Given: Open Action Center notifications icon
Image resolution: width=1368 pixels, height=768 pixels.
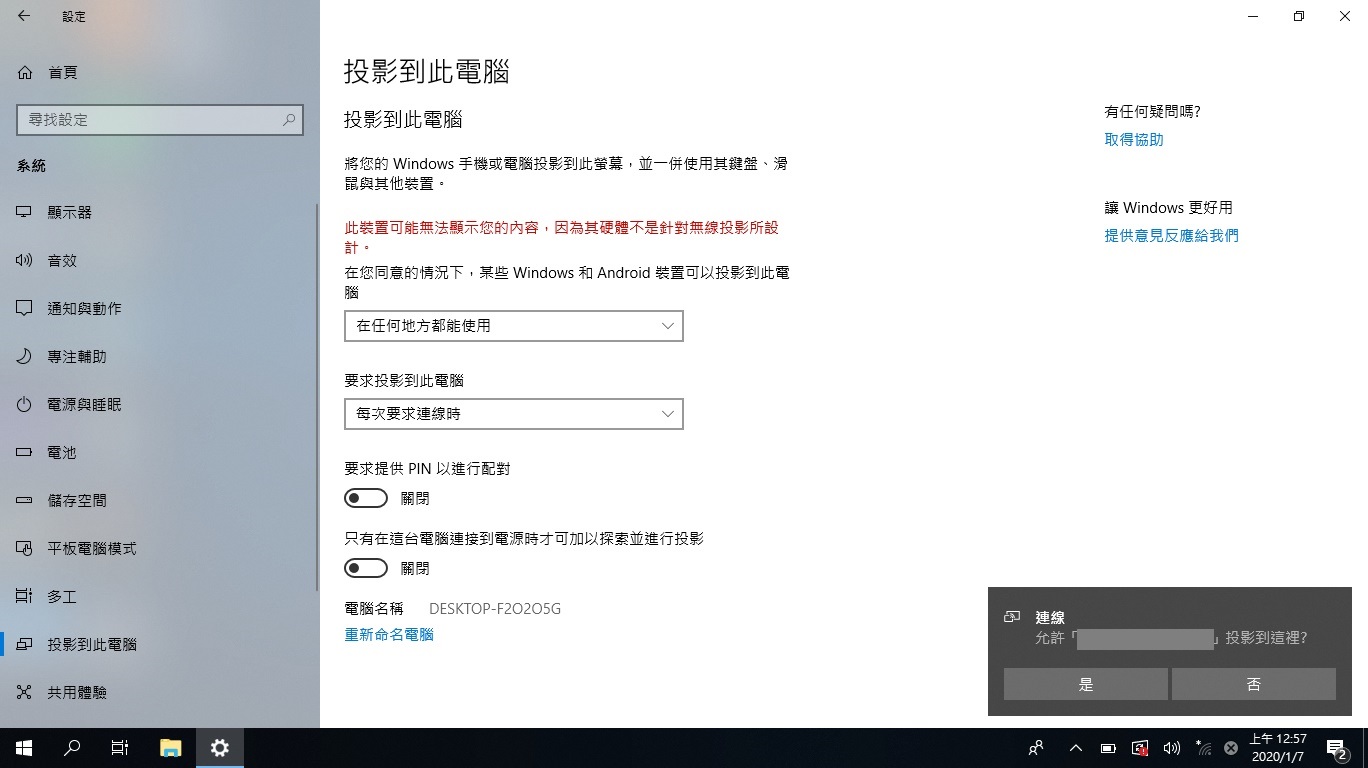Looking at the screenshot, I should pyautogui.click(x=1338, y=748).
